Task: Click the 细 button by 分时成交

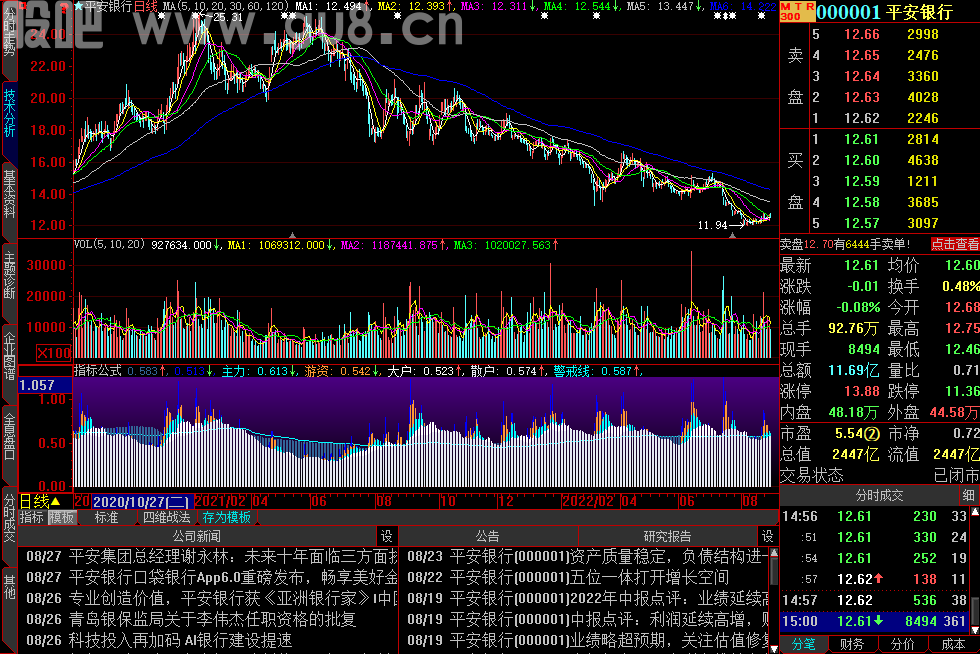Action: click(x=969, y=496)
